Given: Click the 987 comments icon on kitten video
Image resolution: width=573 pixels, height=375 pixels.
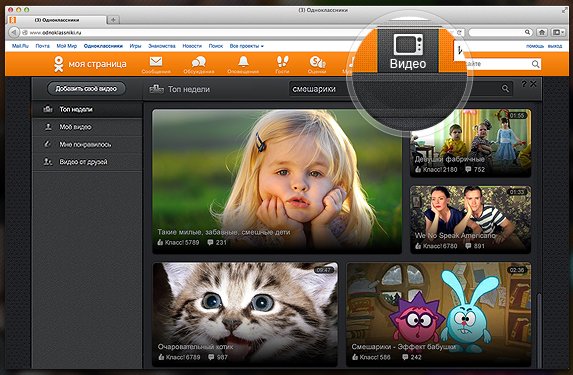Looking at the screenshot, I should [218, 357].
